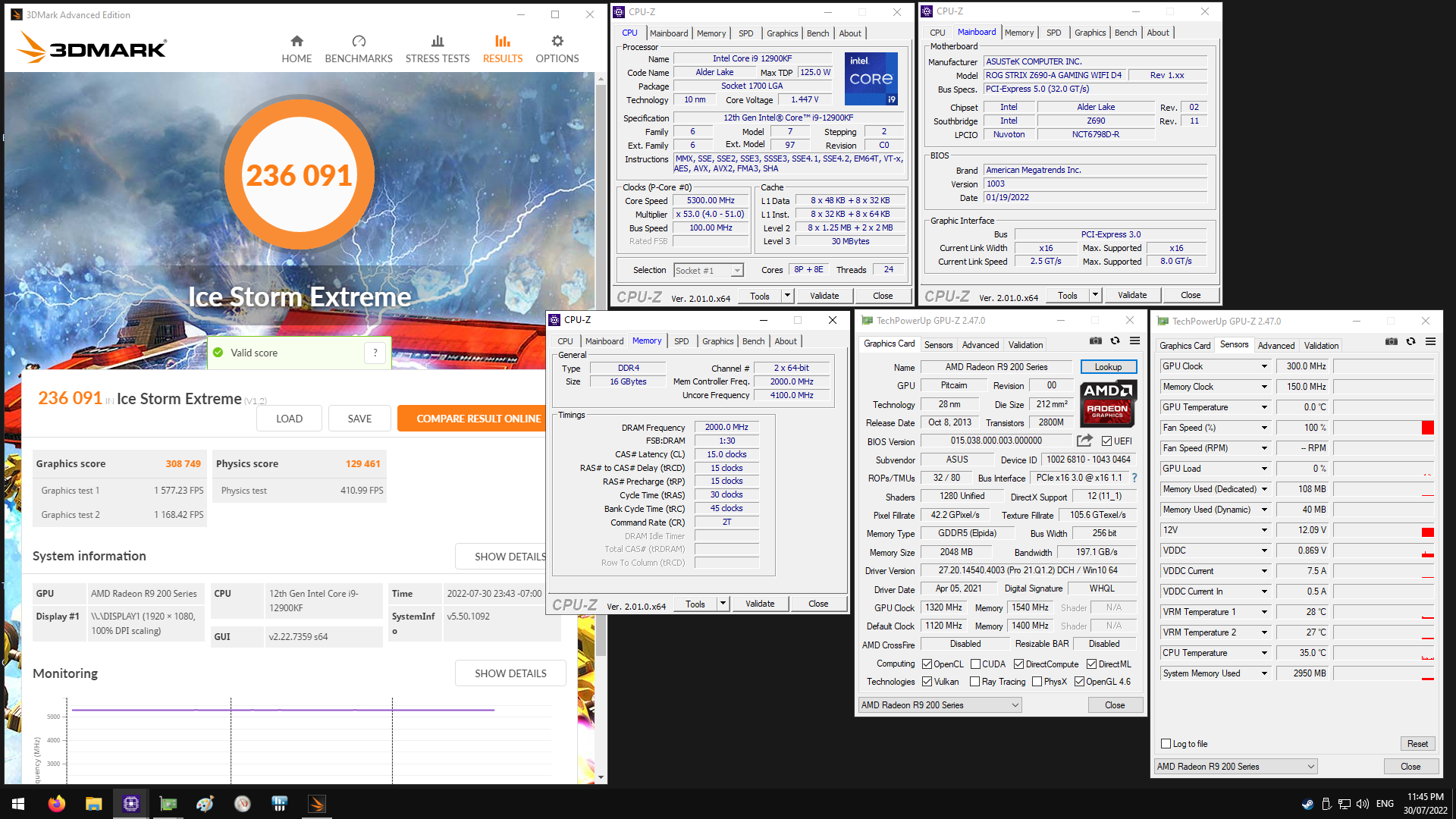Expand the Fan Speed (%) sensor dropdown

1264,428
